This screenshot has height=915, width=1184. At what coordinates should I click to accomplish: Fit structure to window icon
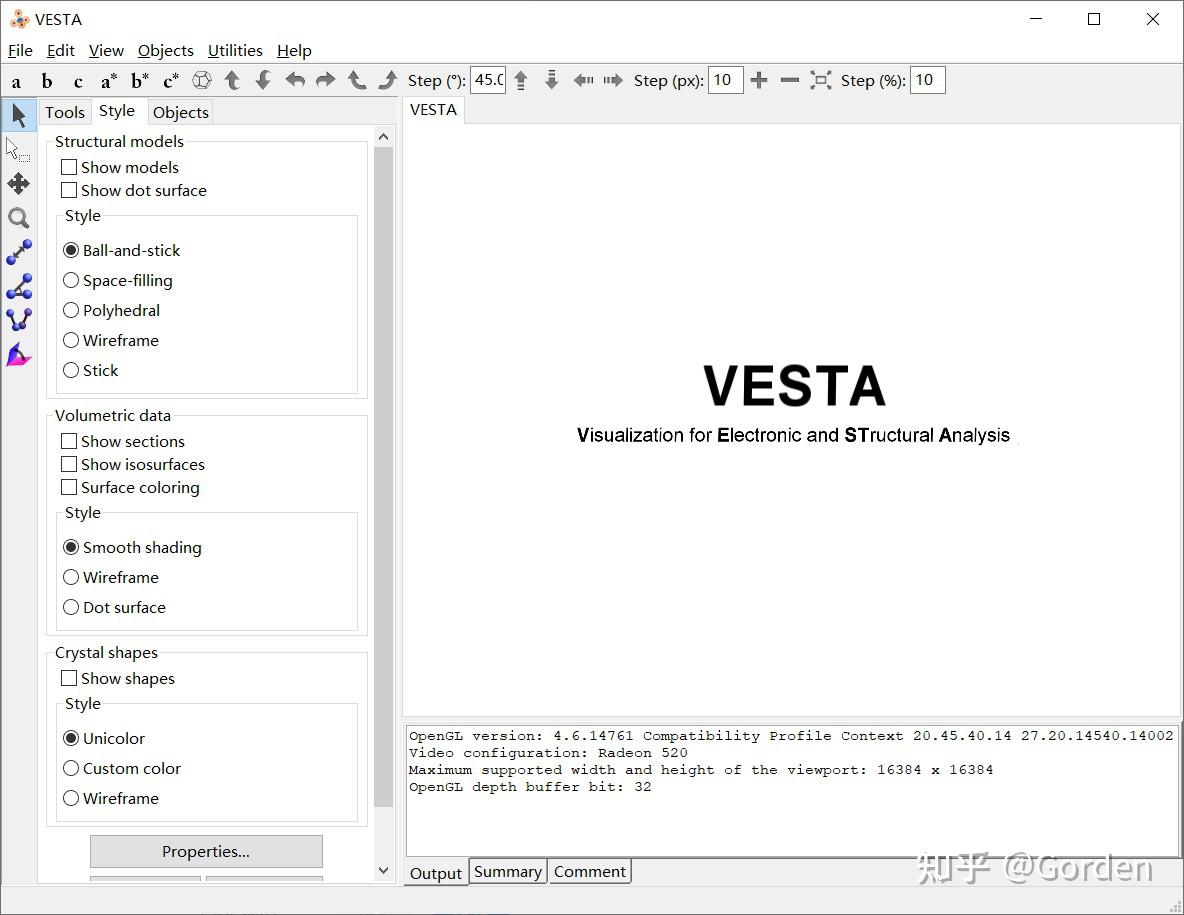click(821, 81)
